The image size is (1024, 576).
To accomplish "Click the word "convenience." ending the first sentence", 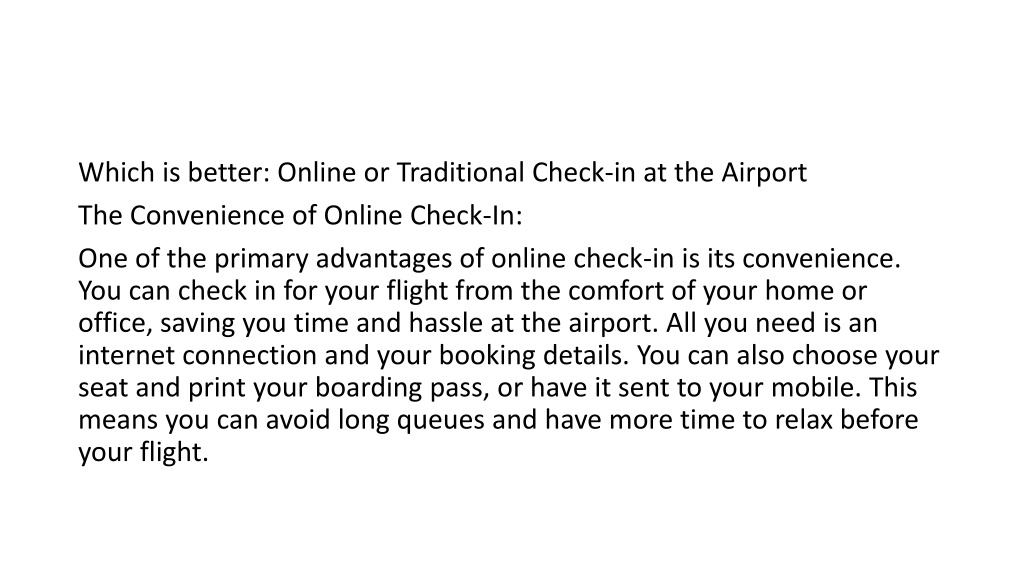I will (822, 259).
